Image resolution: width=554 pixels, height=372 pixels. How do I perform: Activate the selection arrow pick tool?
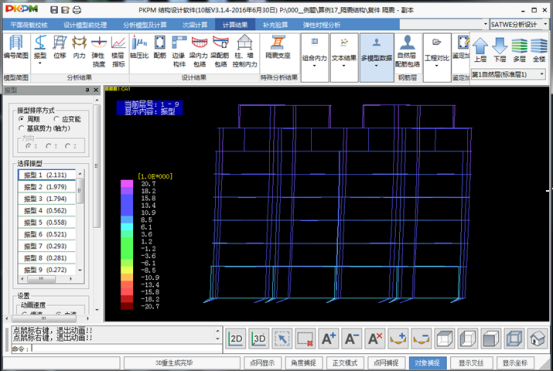click(x=282, y=339)
